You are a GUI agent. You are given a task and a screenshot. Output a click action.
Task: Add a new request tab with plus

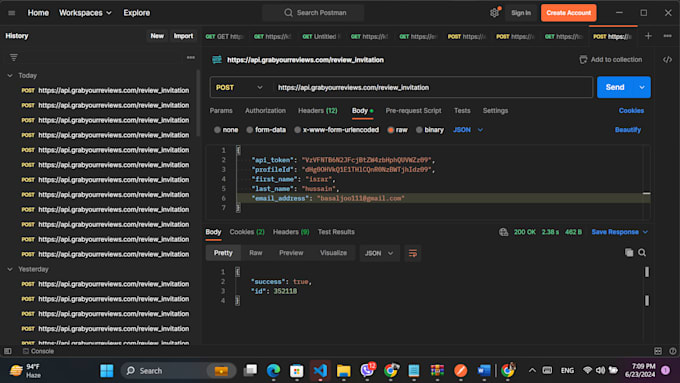648,36
